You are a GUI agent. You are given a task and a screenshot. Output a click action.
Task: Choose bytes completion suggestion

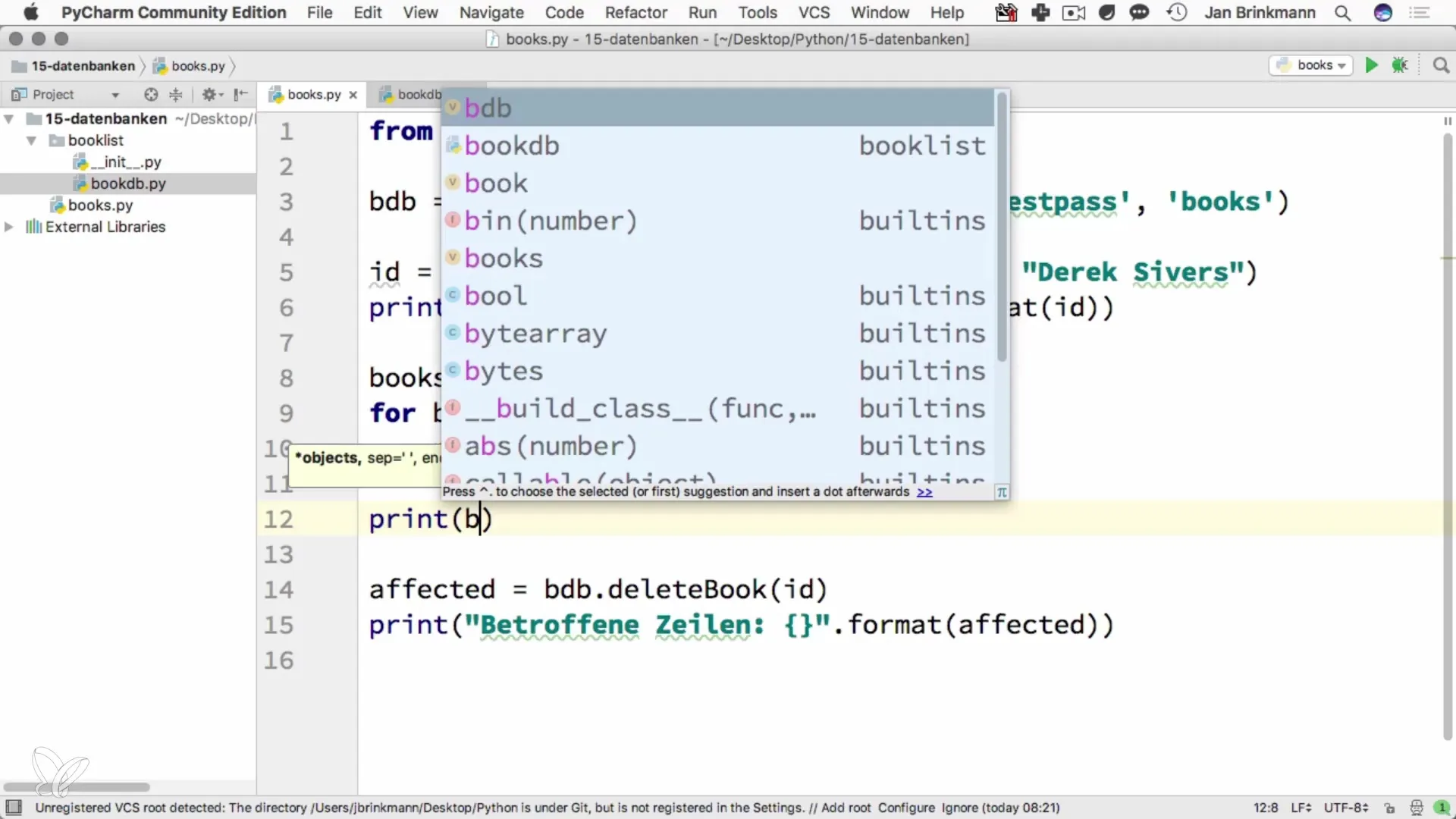tap(718, 370)
